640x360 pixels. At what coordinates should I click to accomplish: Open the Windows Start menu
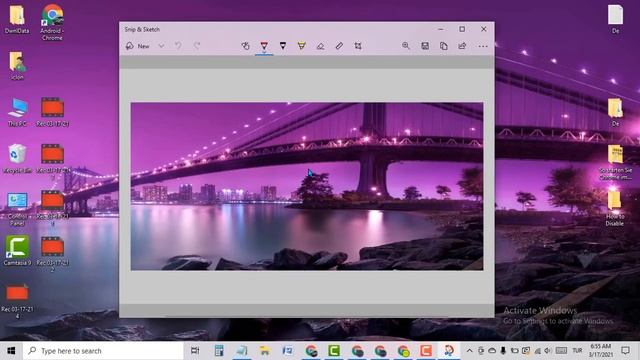[x=11, y=351]
